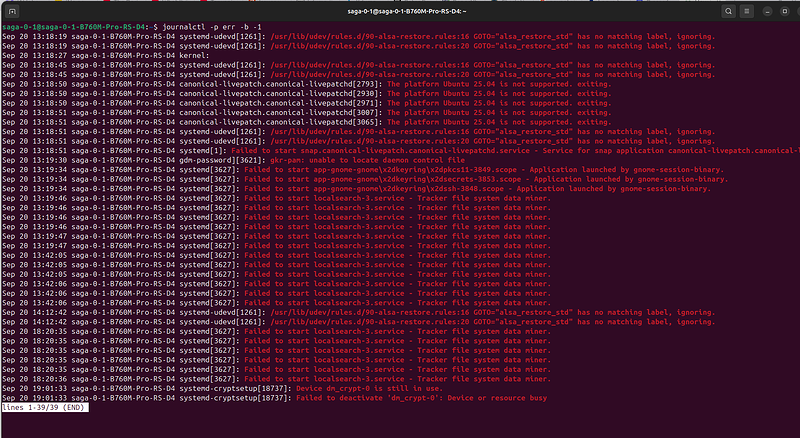Click 'Failed to deactivate dm_crypt-0' error message
This screenshot has width=800, height=438.
[x=420, y=398]
